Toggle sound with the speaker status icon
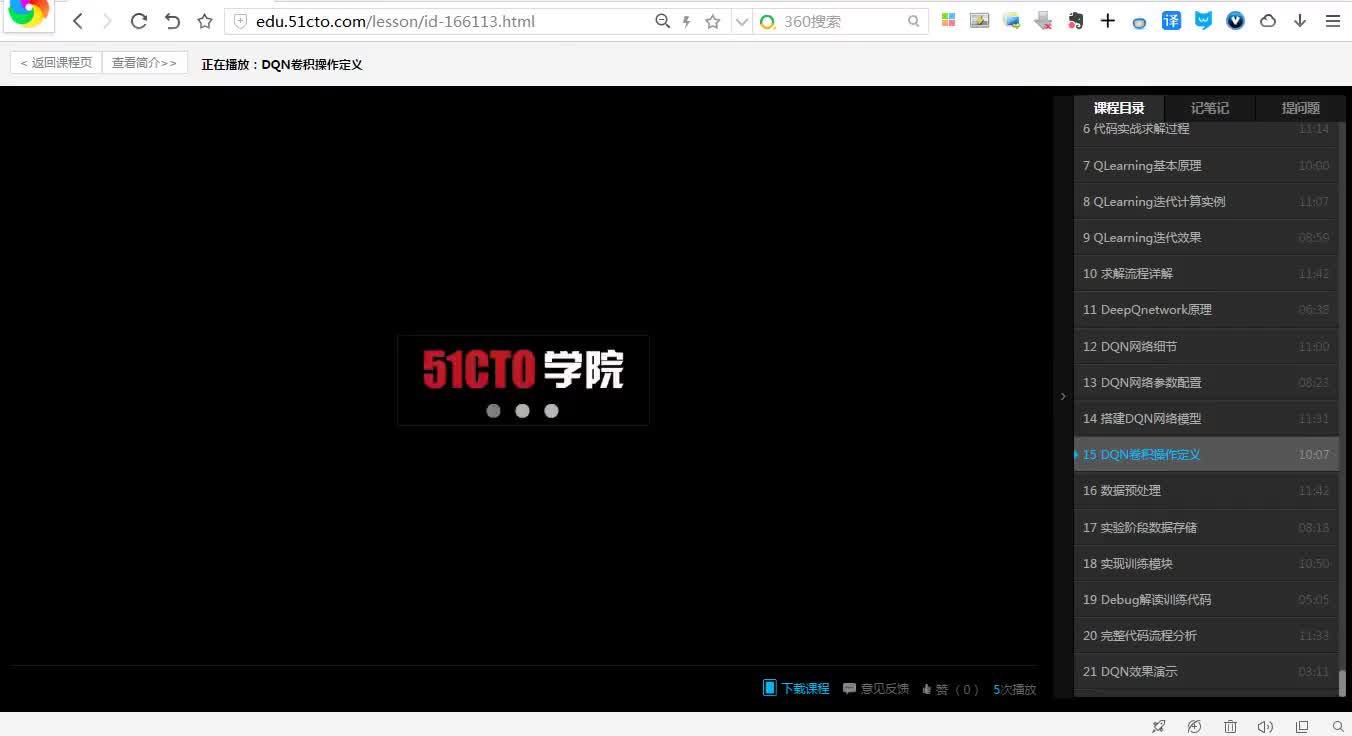1352x736 pixels. tap(1266, 726)
